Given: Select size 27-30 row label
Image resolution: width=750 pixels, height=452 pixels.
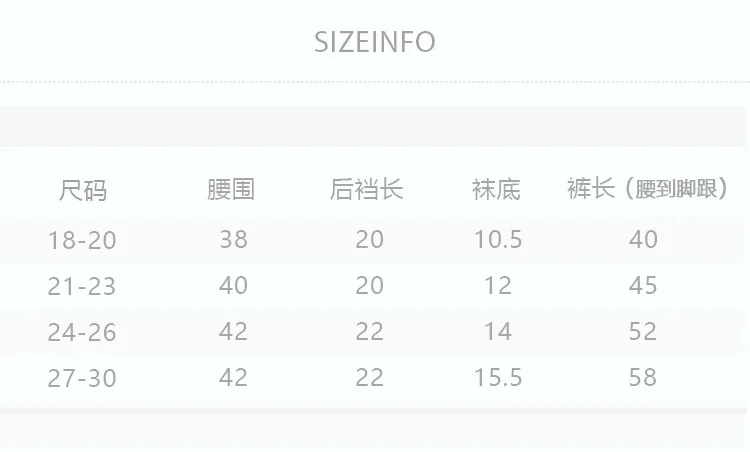Looking at the screenshot, I should click(x=82, y=378).
